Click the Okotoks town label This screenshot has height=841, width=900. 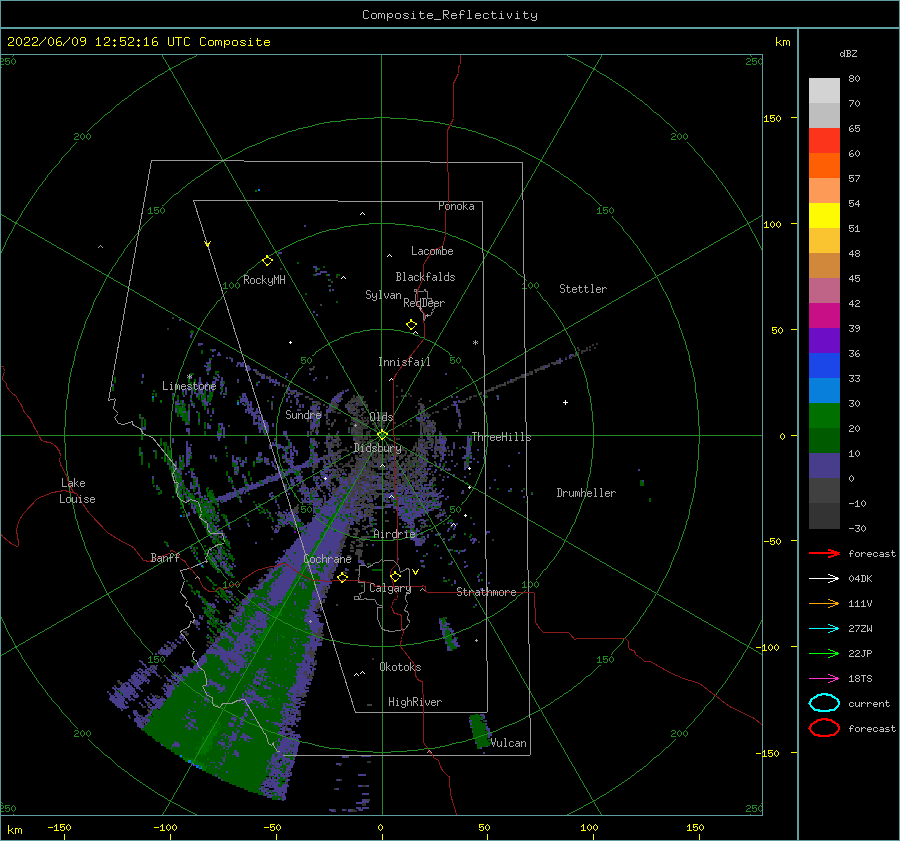(400, 667)
